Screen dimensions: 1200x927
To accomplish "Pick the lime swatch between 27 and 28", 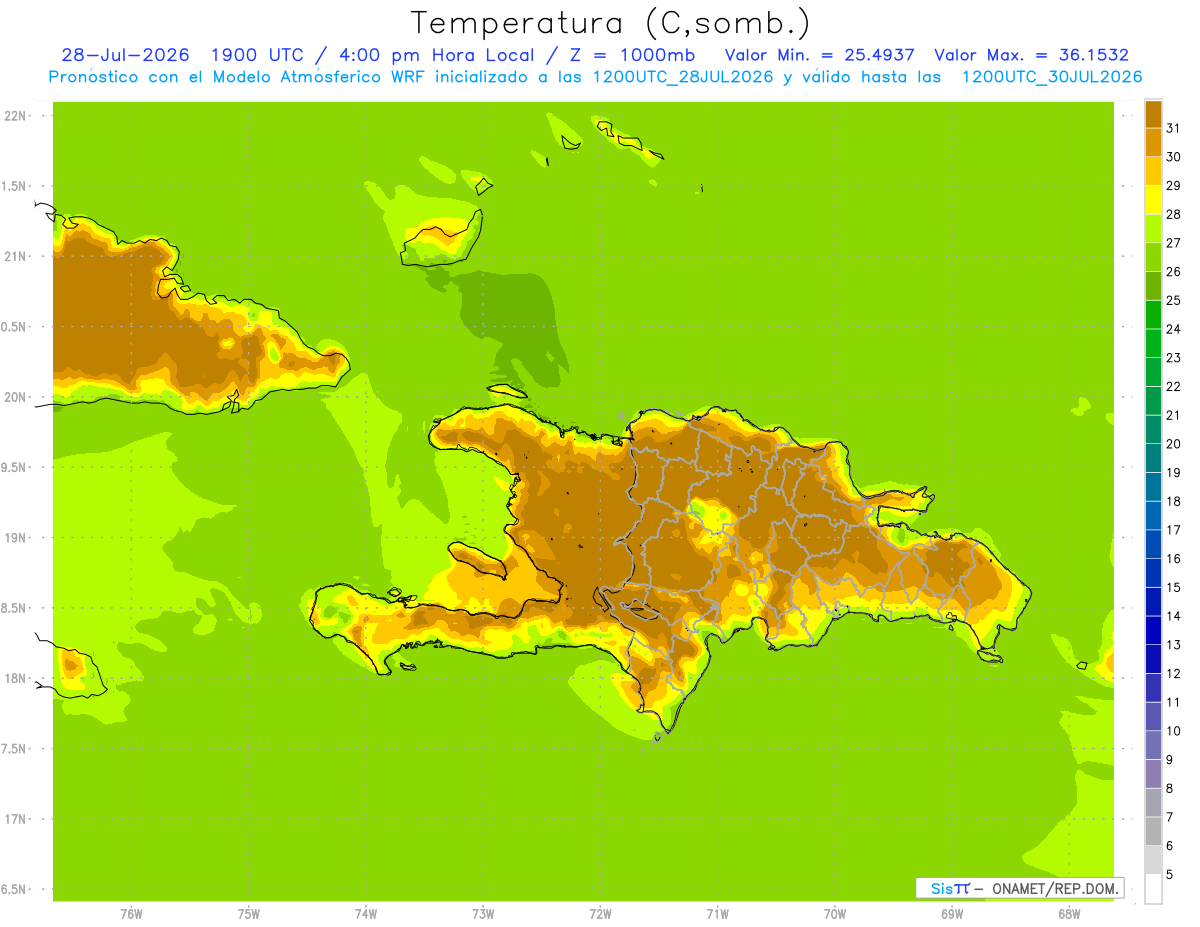I will click(1153, 229).
